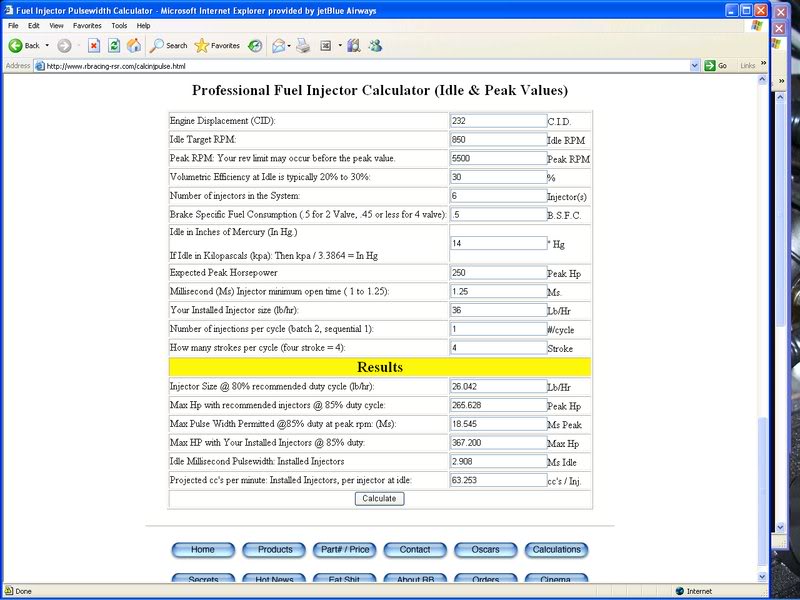The width and height of the screenshot is (800, 600).
Task: Click the grey Forward arrow button
Action: pos(64,46)
